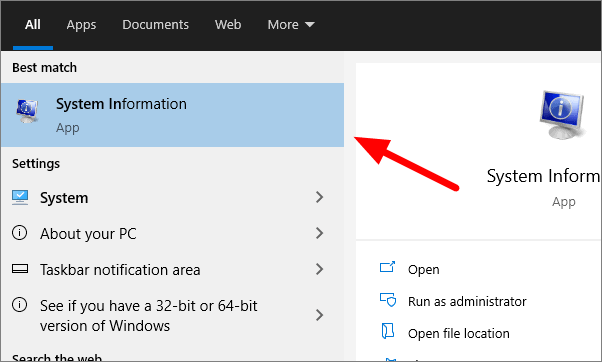
Task: Click the Open file location folder icon
Action: coord(388,331)
